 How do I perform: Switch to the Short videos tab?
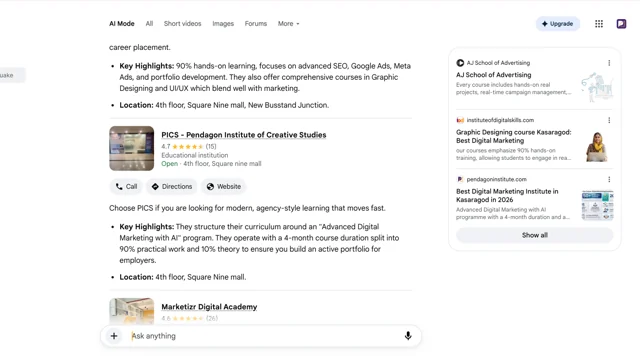pos(182,24)
